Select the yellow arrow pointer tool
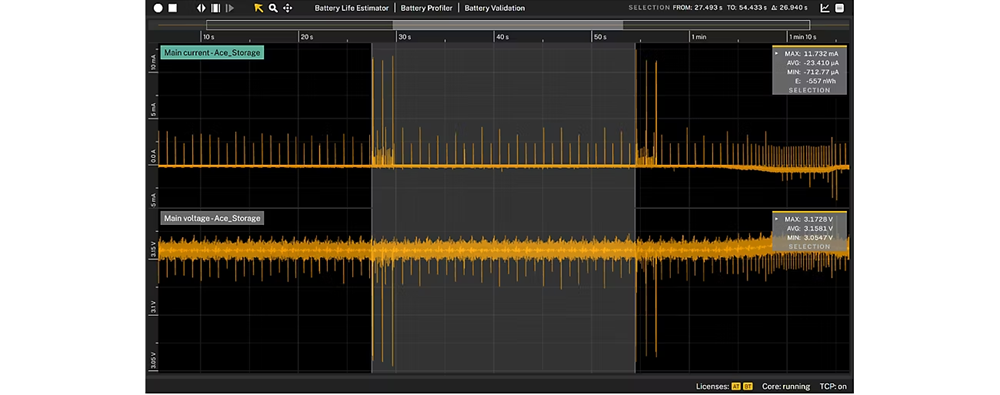Viewport: 1000px width, 395px height. 258,8
